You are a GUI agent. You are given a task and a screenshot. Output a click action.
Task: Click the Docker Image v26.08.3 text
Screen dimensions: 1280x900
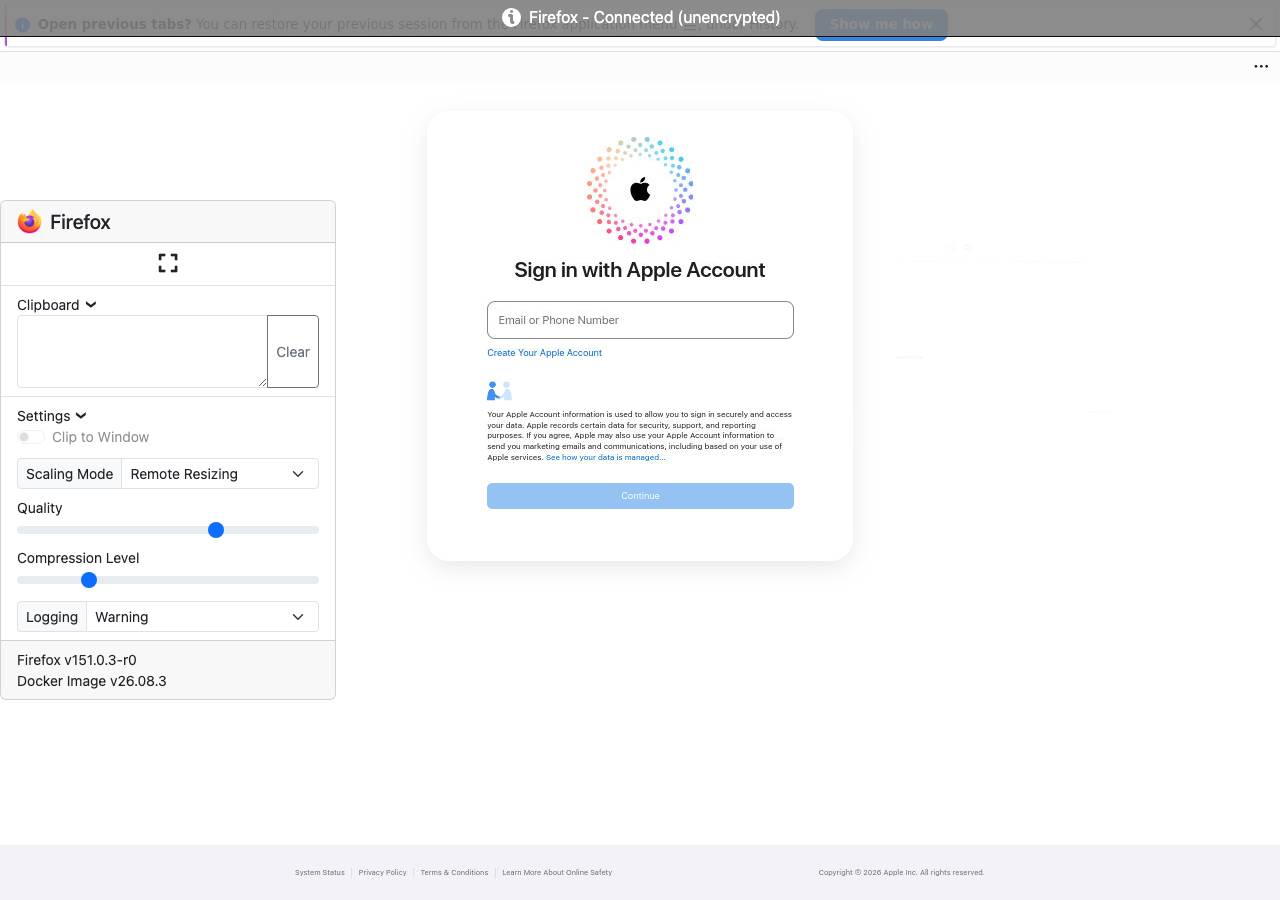92,681
